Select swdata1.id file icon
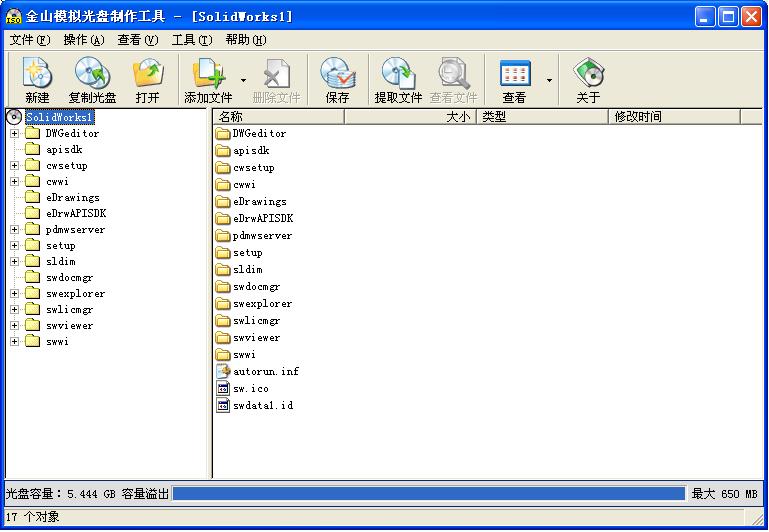769x532 pixels. click(x=223, y=405)
